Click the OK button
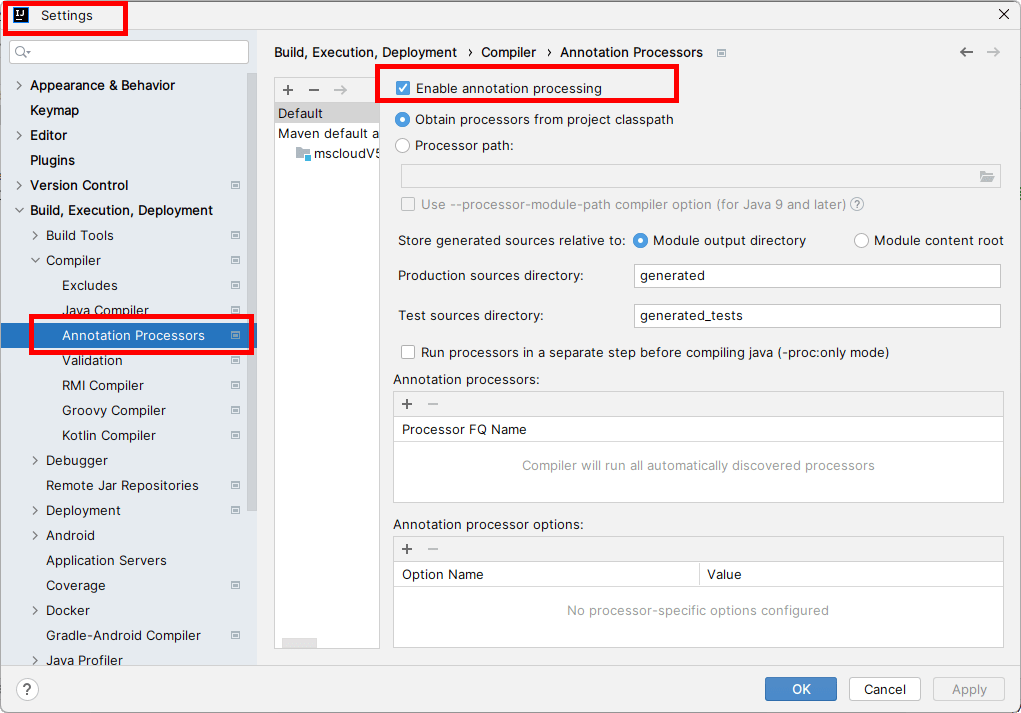Image resolution: width=1021 pixels, height=713 pixels. pos(801,689)
